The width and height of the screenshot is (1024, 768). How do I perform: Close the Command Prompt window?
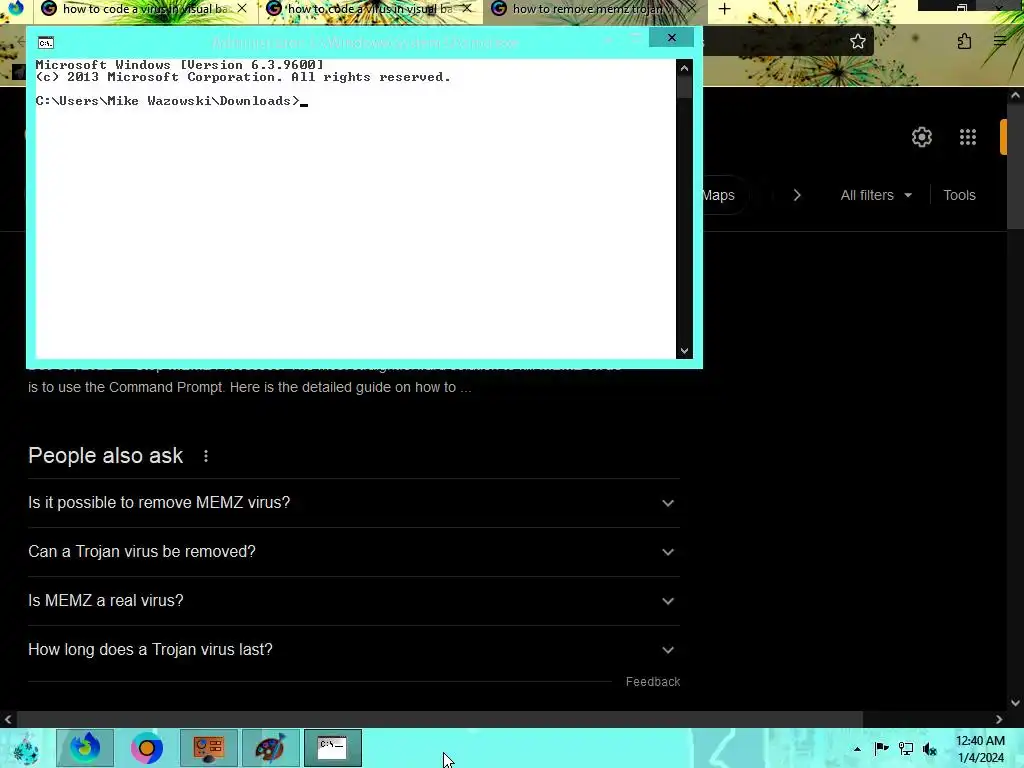tap(671, 37)
